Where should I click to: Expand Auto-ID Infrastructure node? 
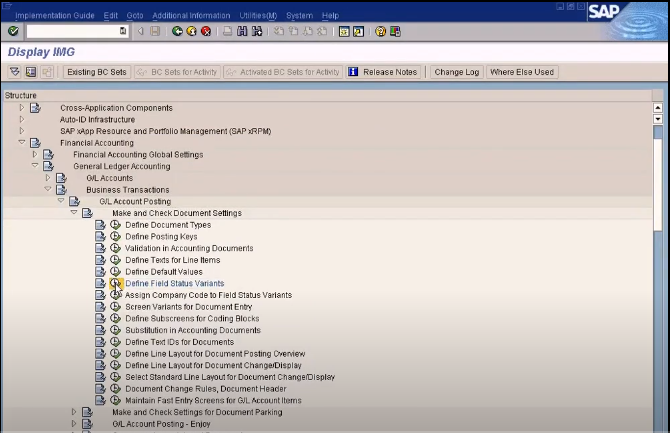pyautogui.click(x=22, y=119)
